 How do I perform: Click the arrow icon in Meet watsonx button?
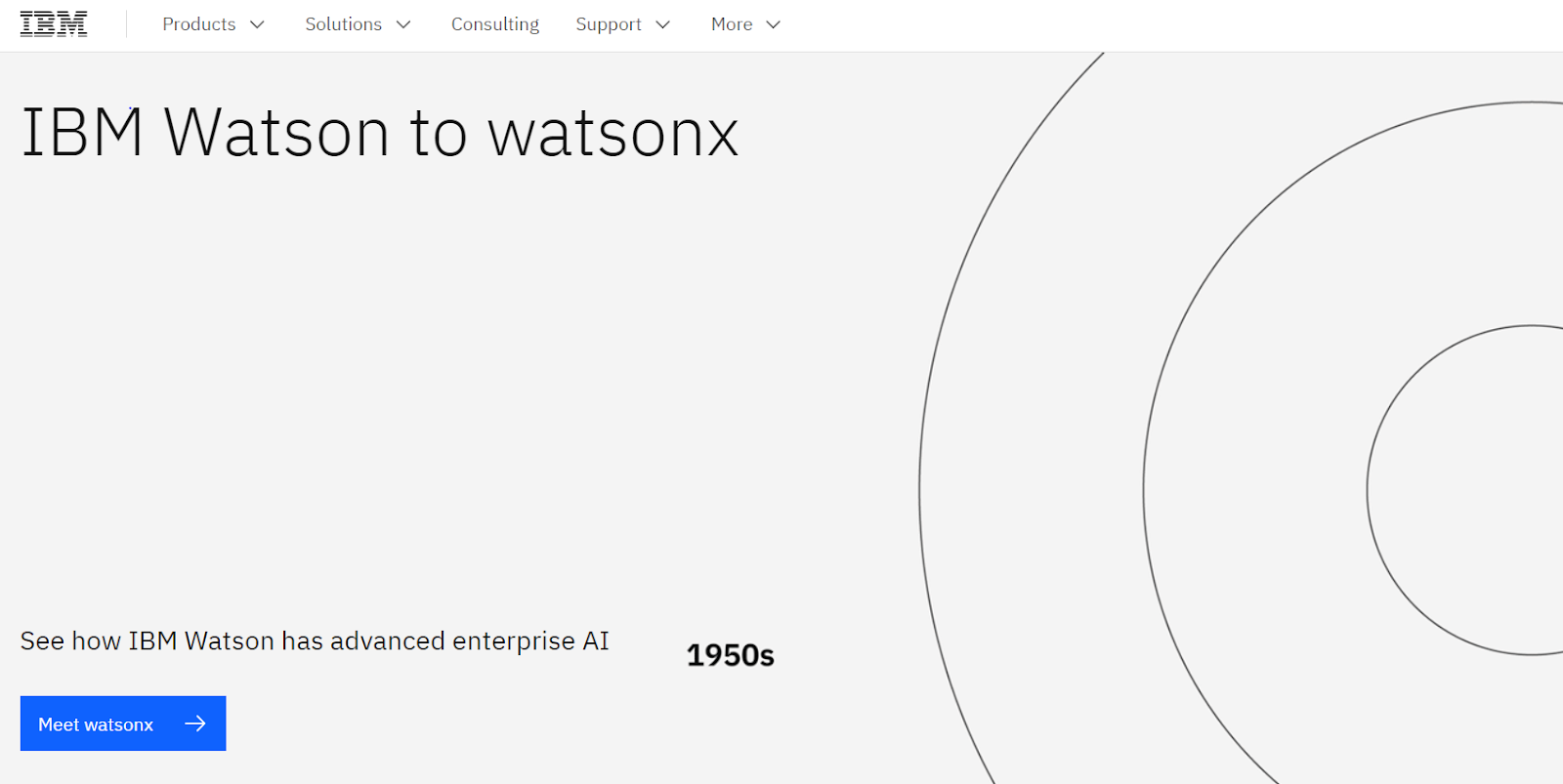pos(195,723)
